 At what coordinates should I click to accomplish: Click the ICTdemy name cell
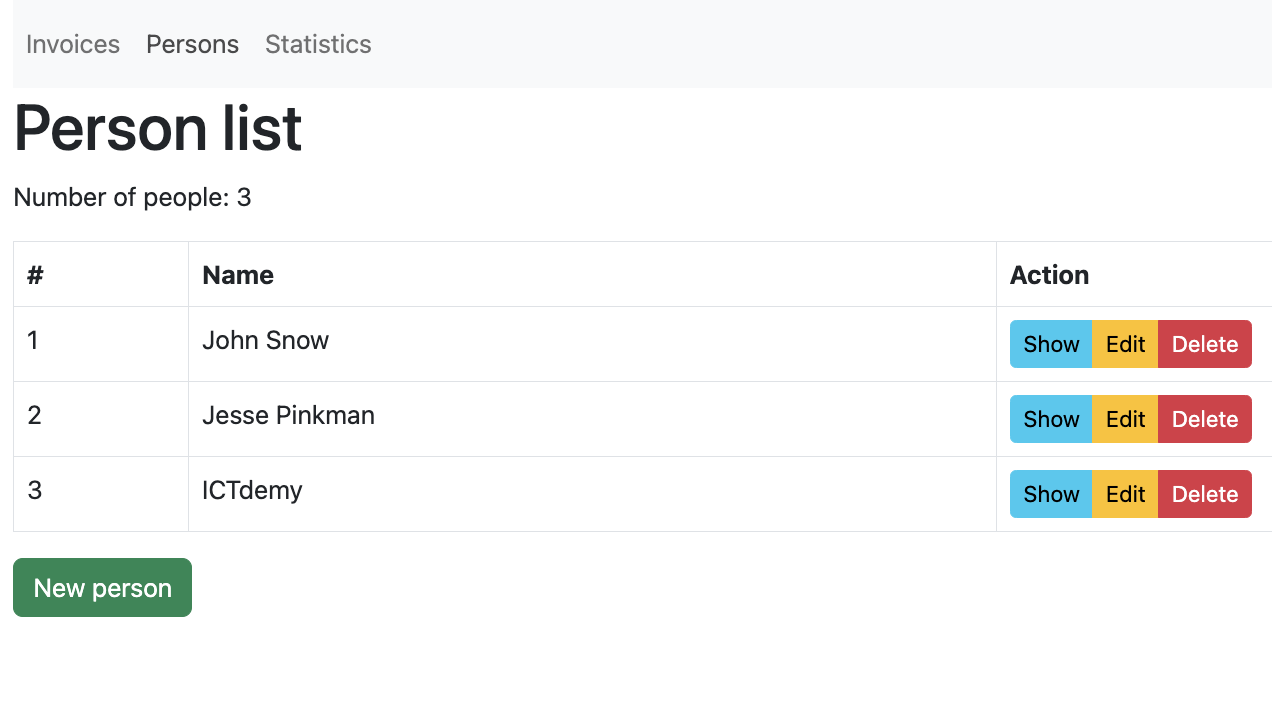(x=252, y=491)
